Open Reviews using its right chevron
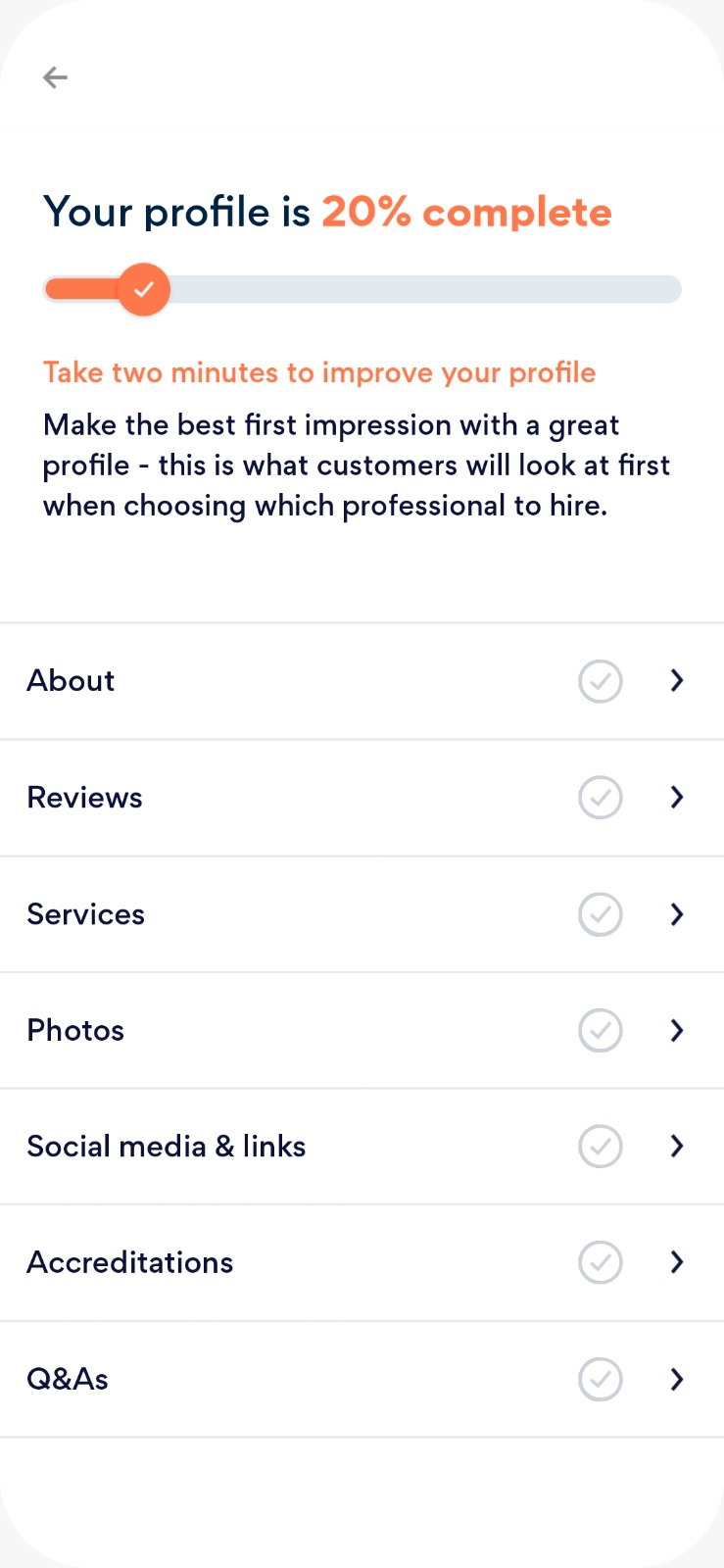 click(x=677, y=798)
